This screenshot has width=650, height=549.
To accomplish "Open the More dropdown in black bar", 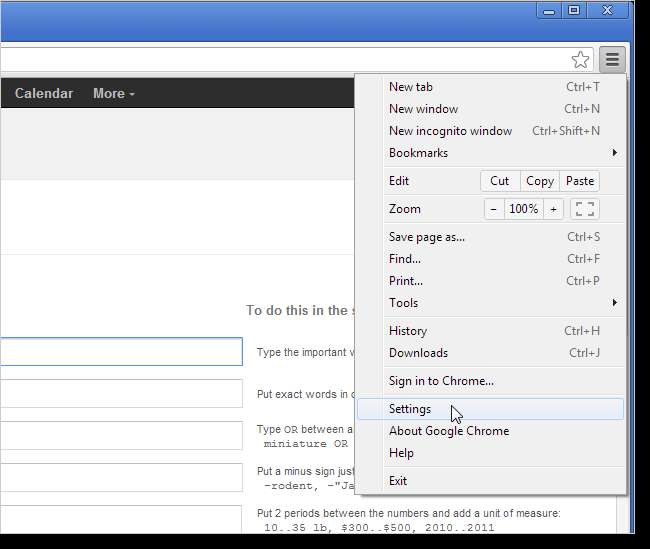I will click(114, 93).
